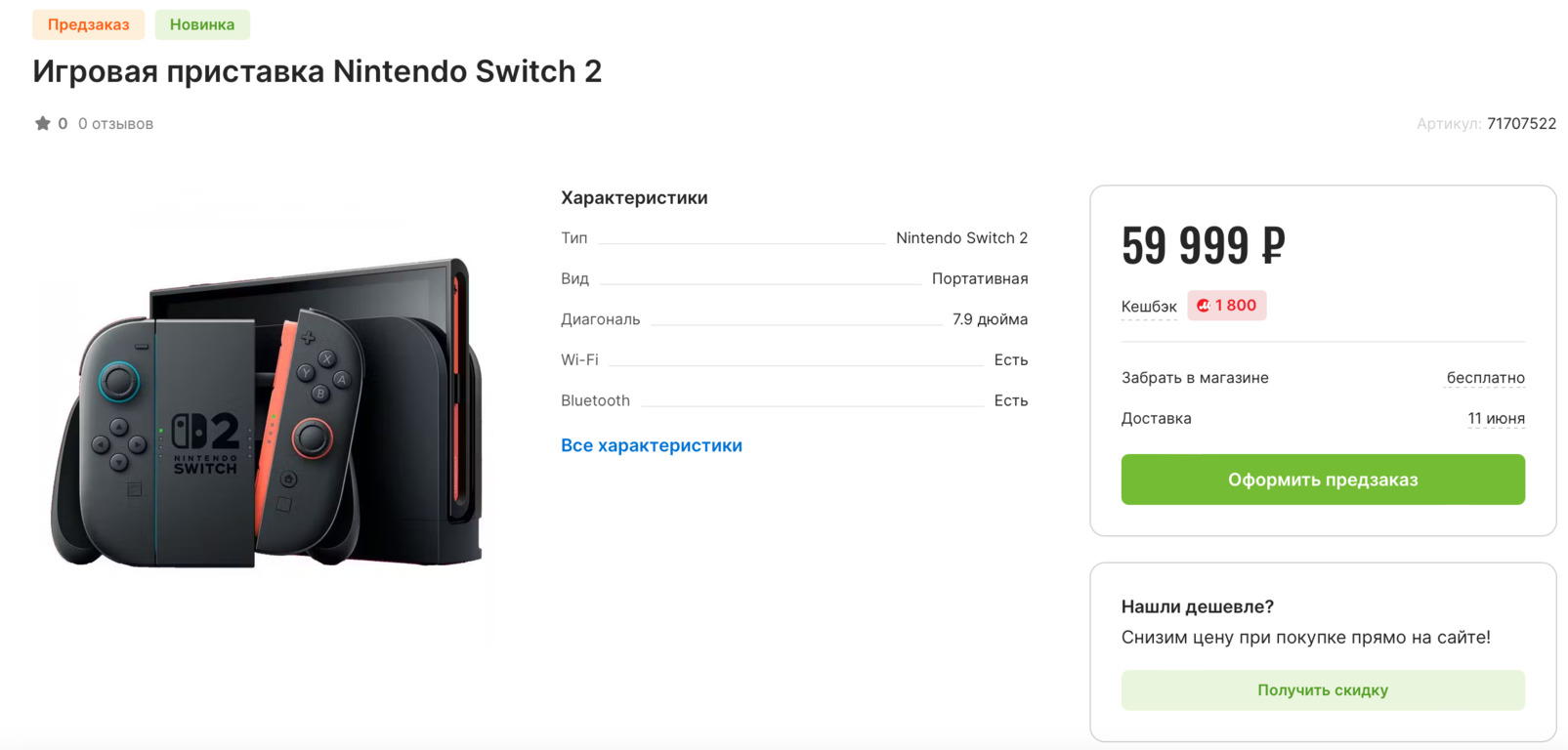
Task: Click the 59 999 ₽ price
Action: [x=1203, y=245]
